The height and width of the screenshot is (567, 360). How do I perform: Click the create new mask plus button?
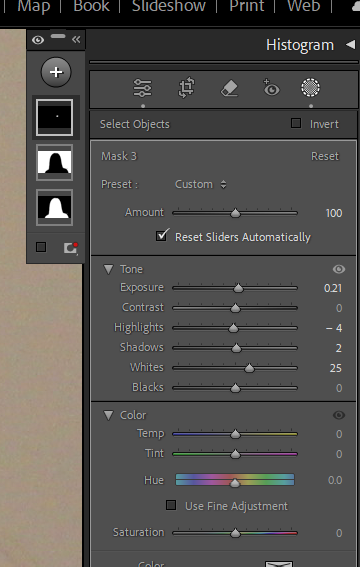point(56,72)
